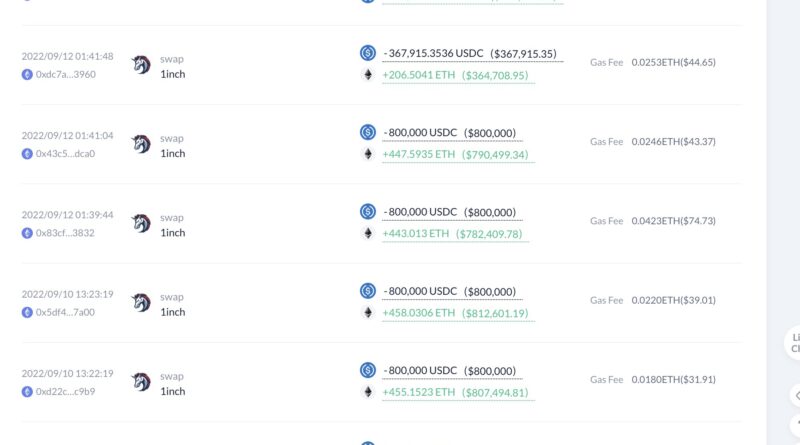Click the ETH icon beside +455.1523 ETH

[367, 392]
